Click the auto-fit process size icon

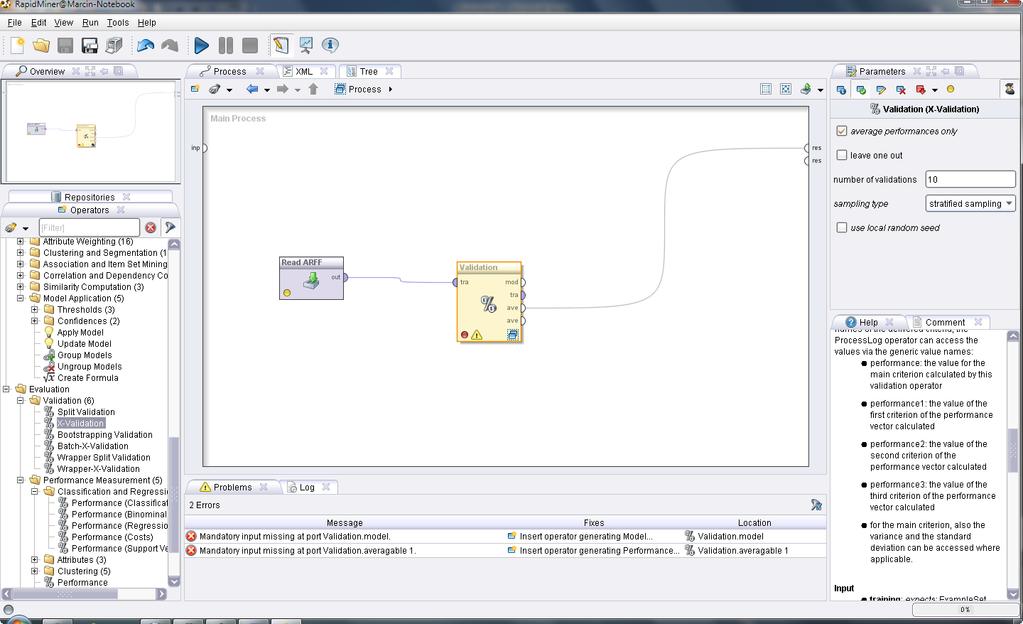click(x=786, y=89)
